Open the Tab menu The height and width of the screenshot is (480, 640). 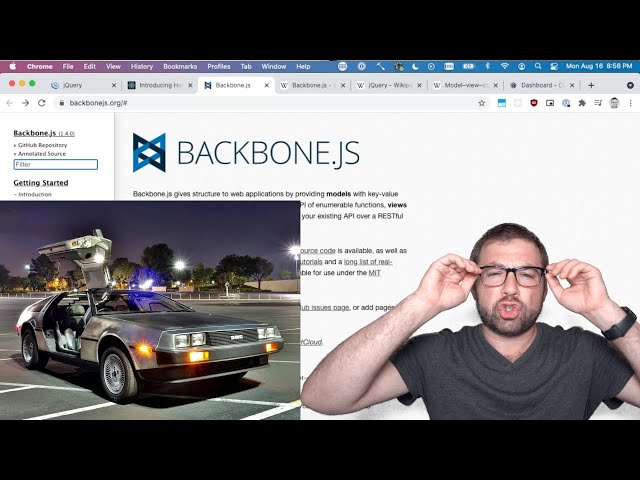pyautogui.click(x=246, y=66)
